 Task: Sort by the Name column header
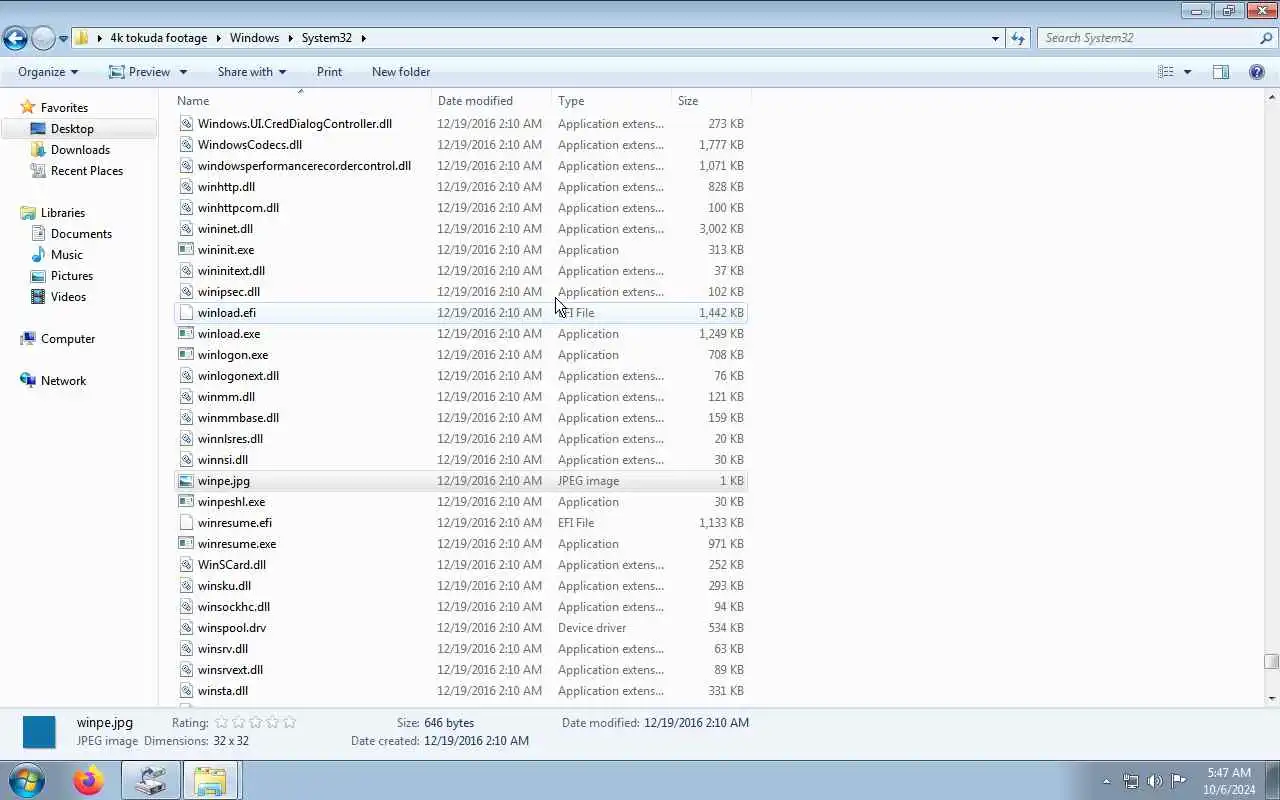[x=303, y=101]
